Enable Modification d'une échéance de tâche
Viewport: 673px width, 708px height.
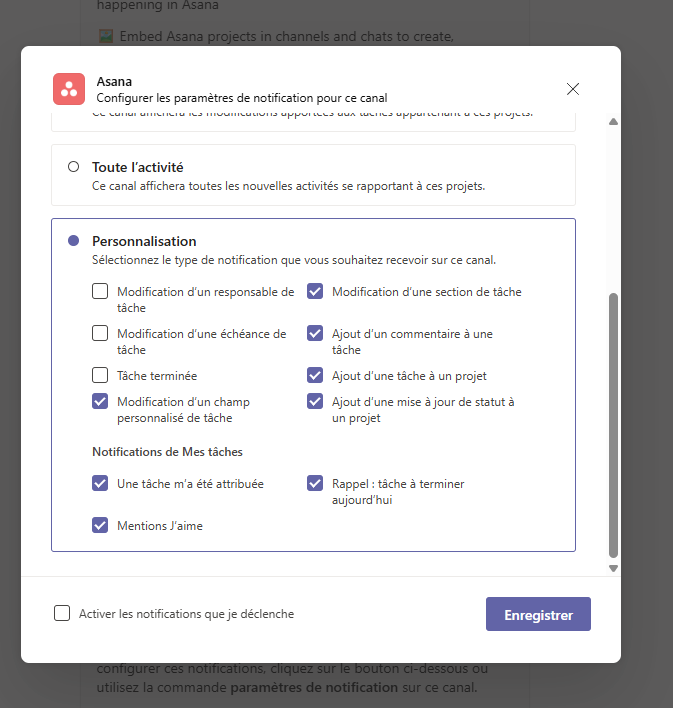pyautogui.click(x=100, y=333)
